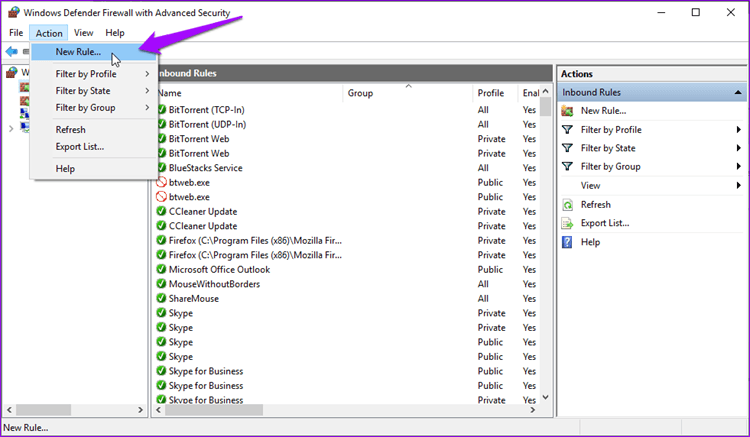
Task: Click green check icon beside BitTorrent (UDP-In)
Action: [162, 124]
